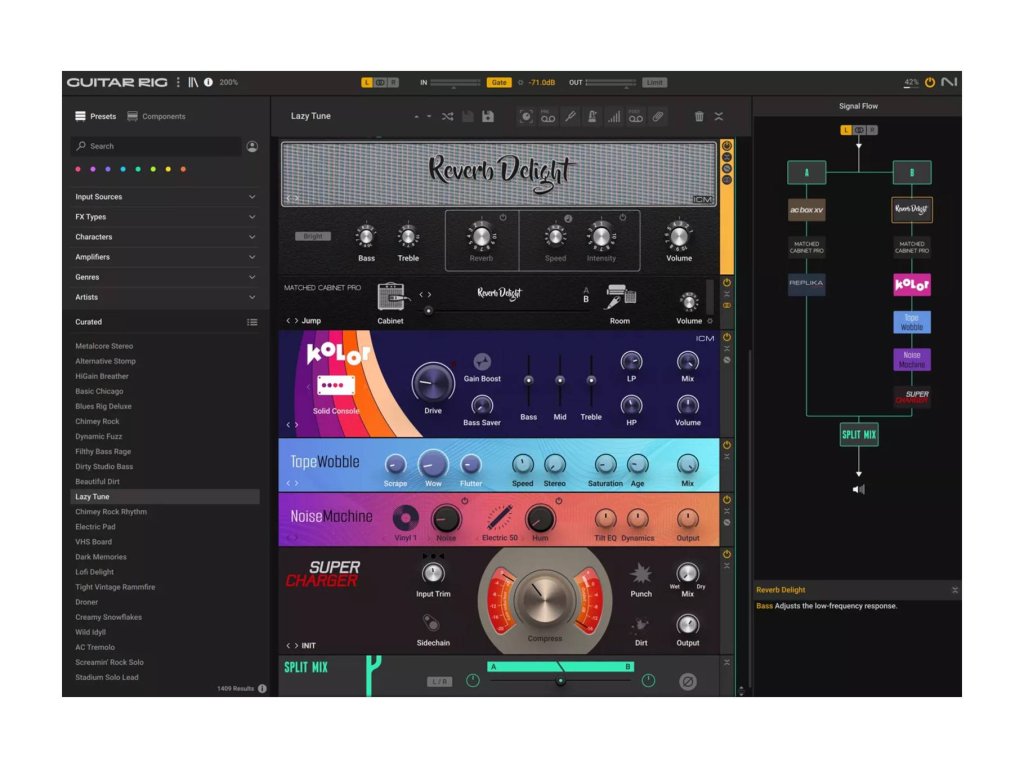This screenshot has height=768, width=1024.
Task: Collapse the Kolor module
Action: coord(727,349)
